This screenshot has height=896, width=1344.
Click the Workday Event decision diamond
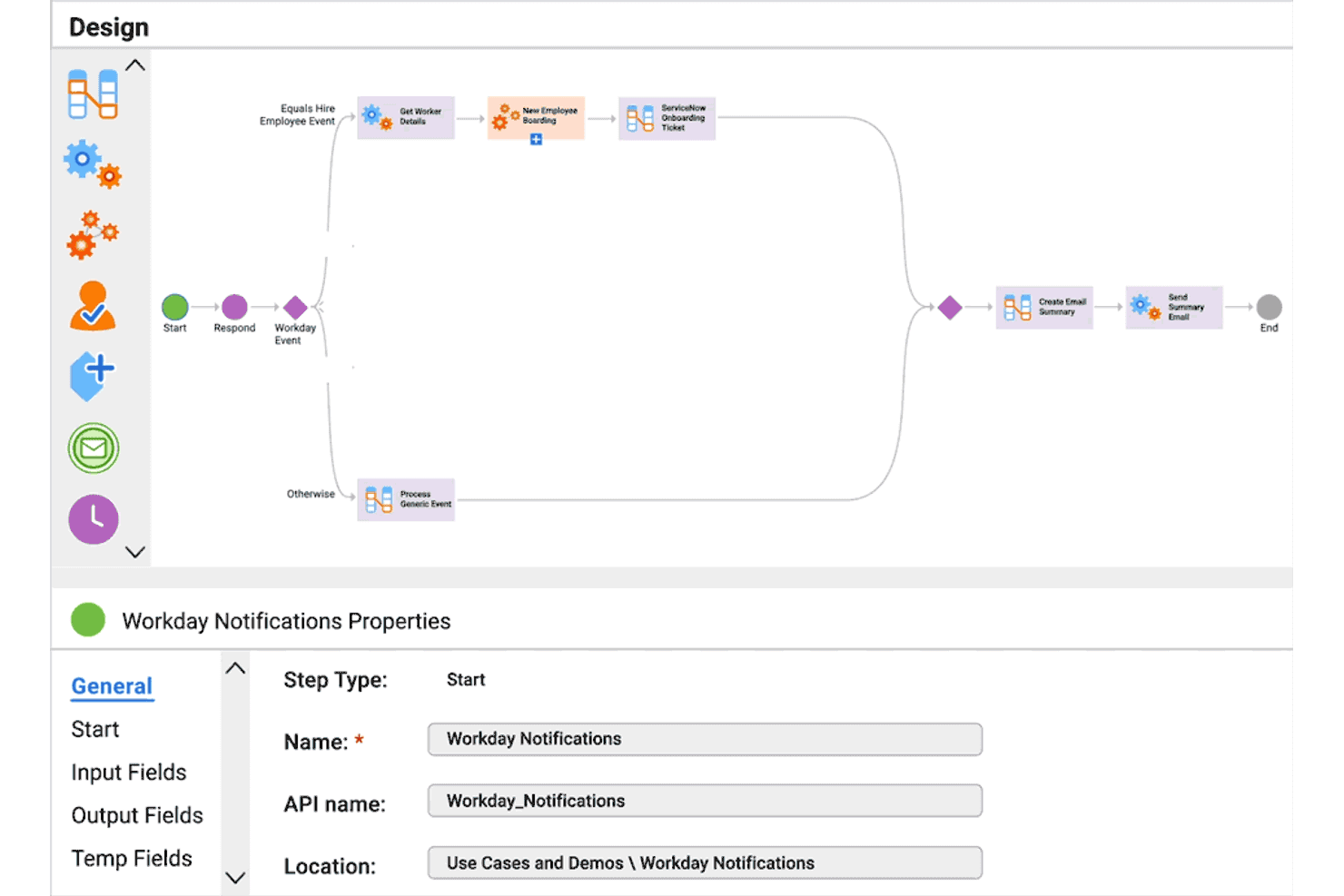click(x=295, y=307)
